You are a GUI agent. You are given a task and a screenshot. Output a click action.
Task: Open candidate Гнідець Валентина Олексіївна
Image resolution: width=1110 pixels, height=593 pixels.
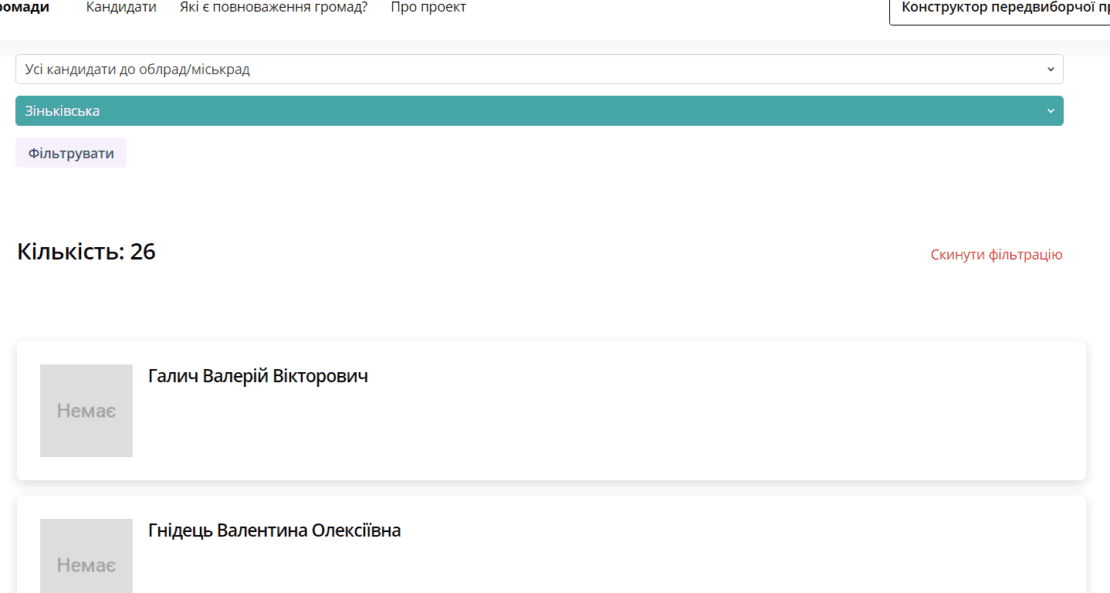[274, 530]
